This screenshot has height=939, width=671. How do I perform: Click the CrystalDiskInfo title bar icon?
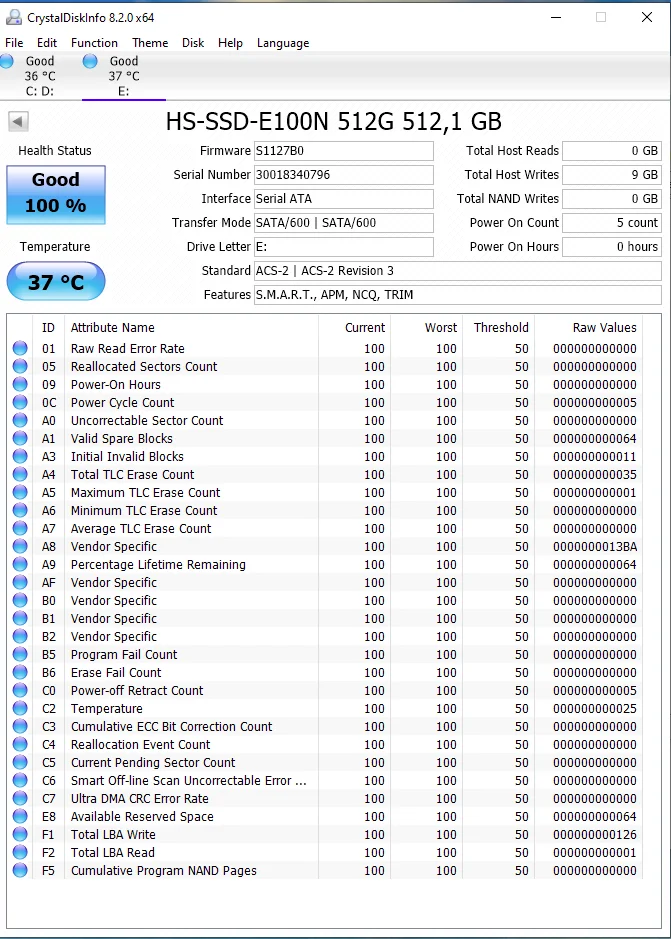pos(13,17)
